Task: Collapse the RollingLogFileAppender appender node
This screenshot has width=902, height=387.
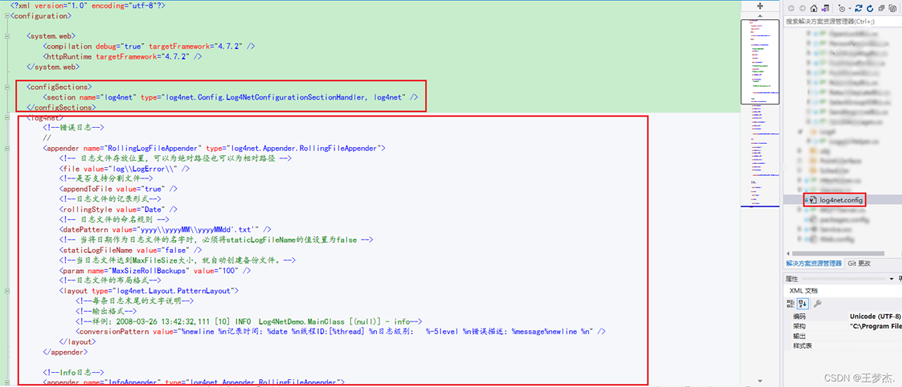Action: 6,148
